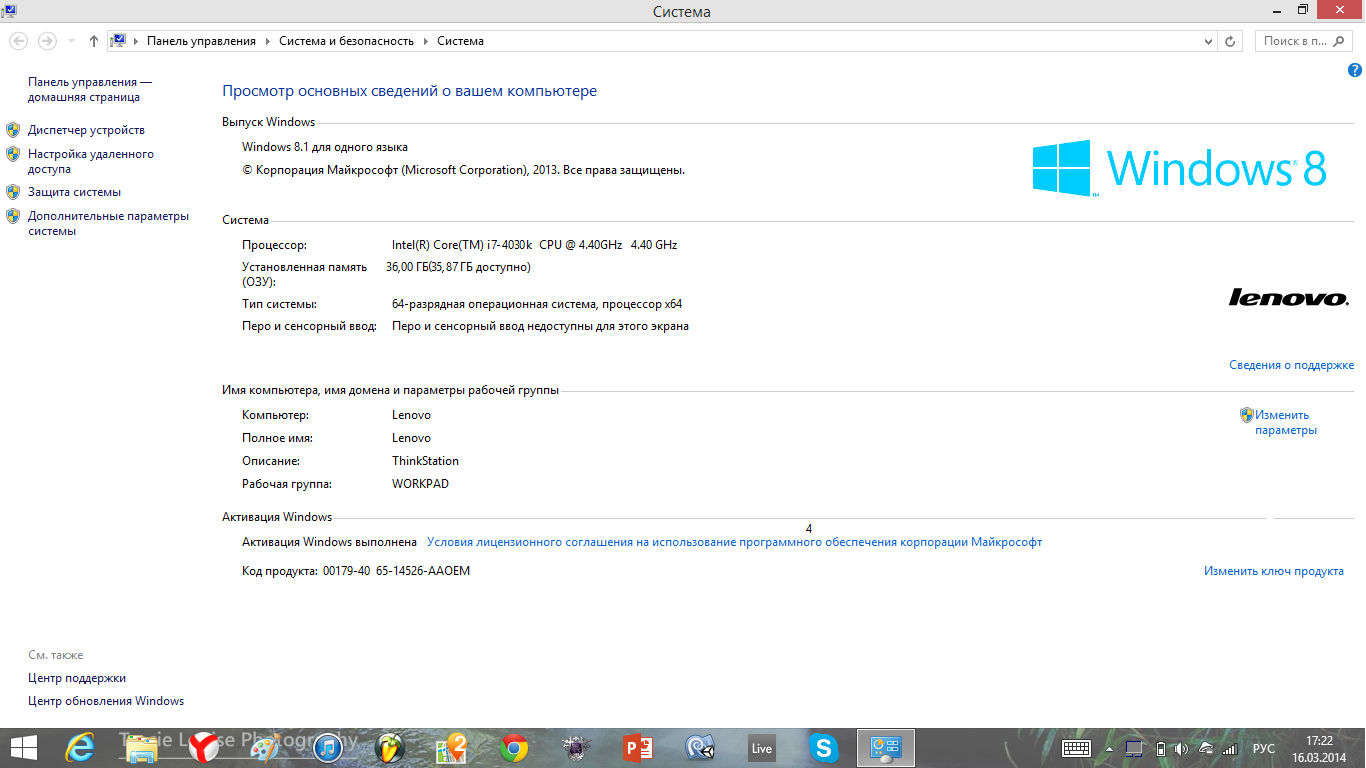
Task: Launch Google Chrome from the taskbar
Action: pyautogui.click(x=514, y=747)
